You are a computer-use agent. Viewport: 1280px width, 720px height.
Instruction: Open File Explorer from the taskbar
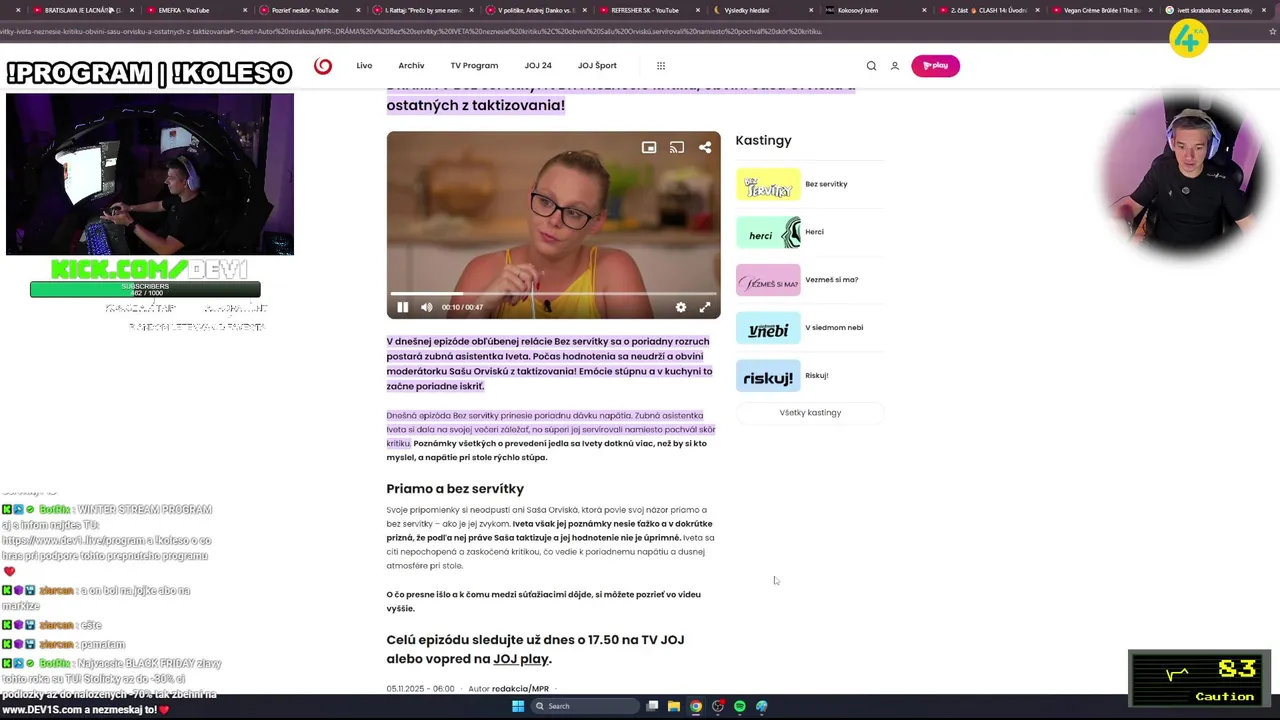pos(674,706)
